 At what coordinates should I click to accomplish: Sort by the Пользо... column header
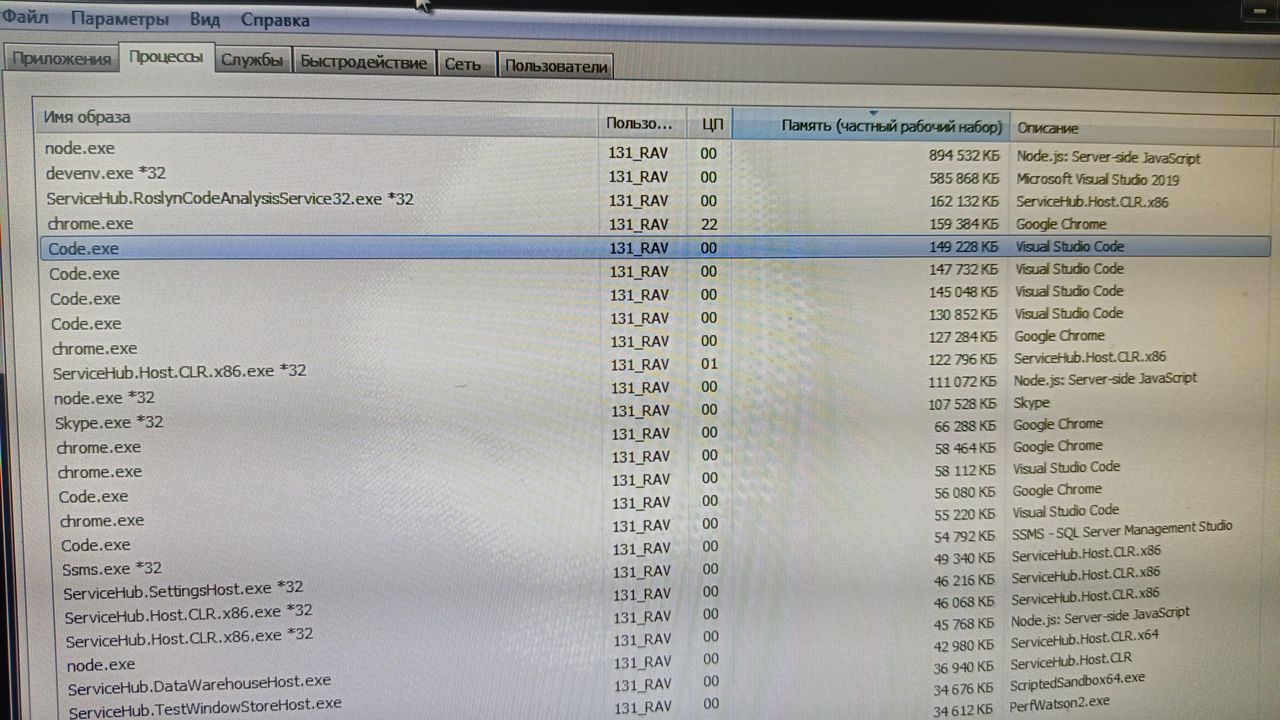tap(642, 123)
